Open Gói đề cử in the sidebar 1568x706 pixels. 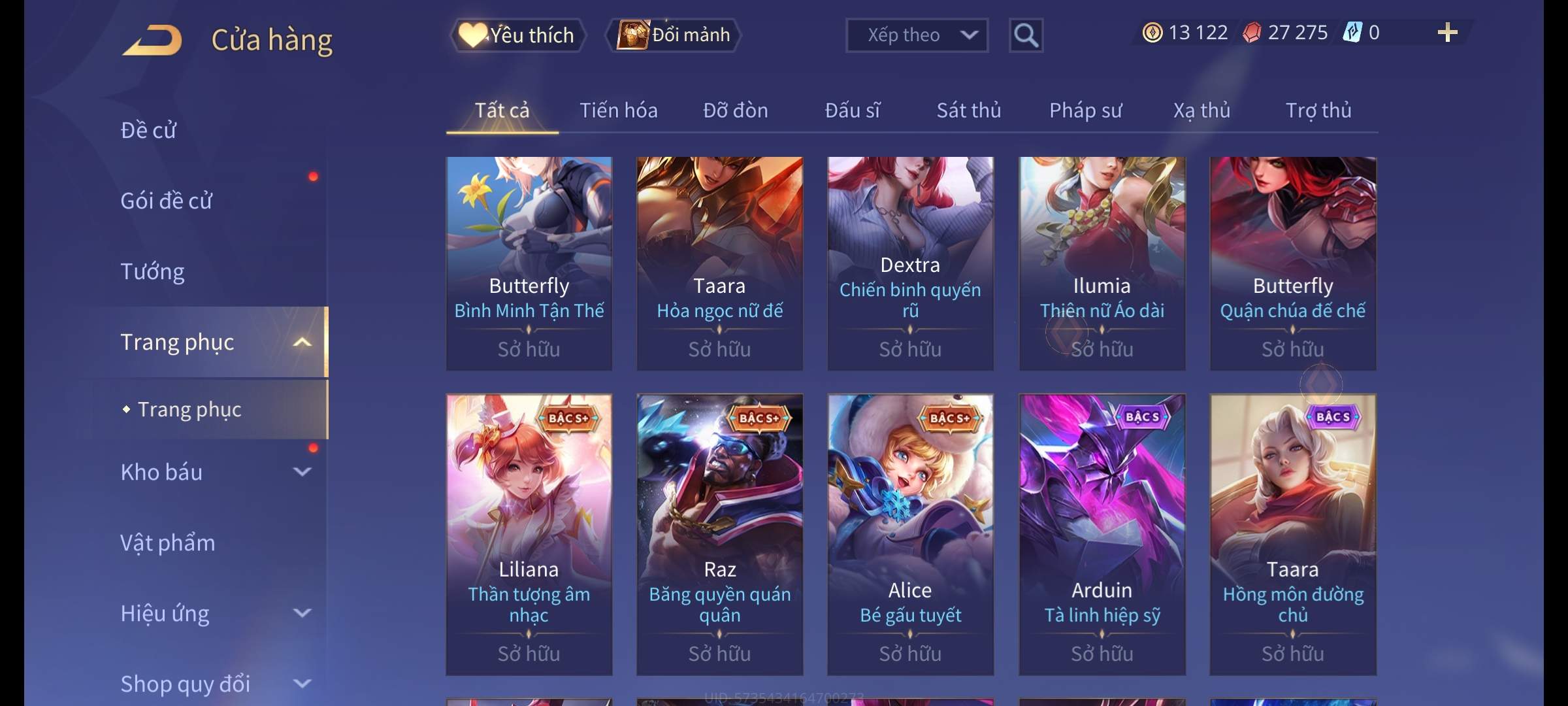tap(166, 201)
